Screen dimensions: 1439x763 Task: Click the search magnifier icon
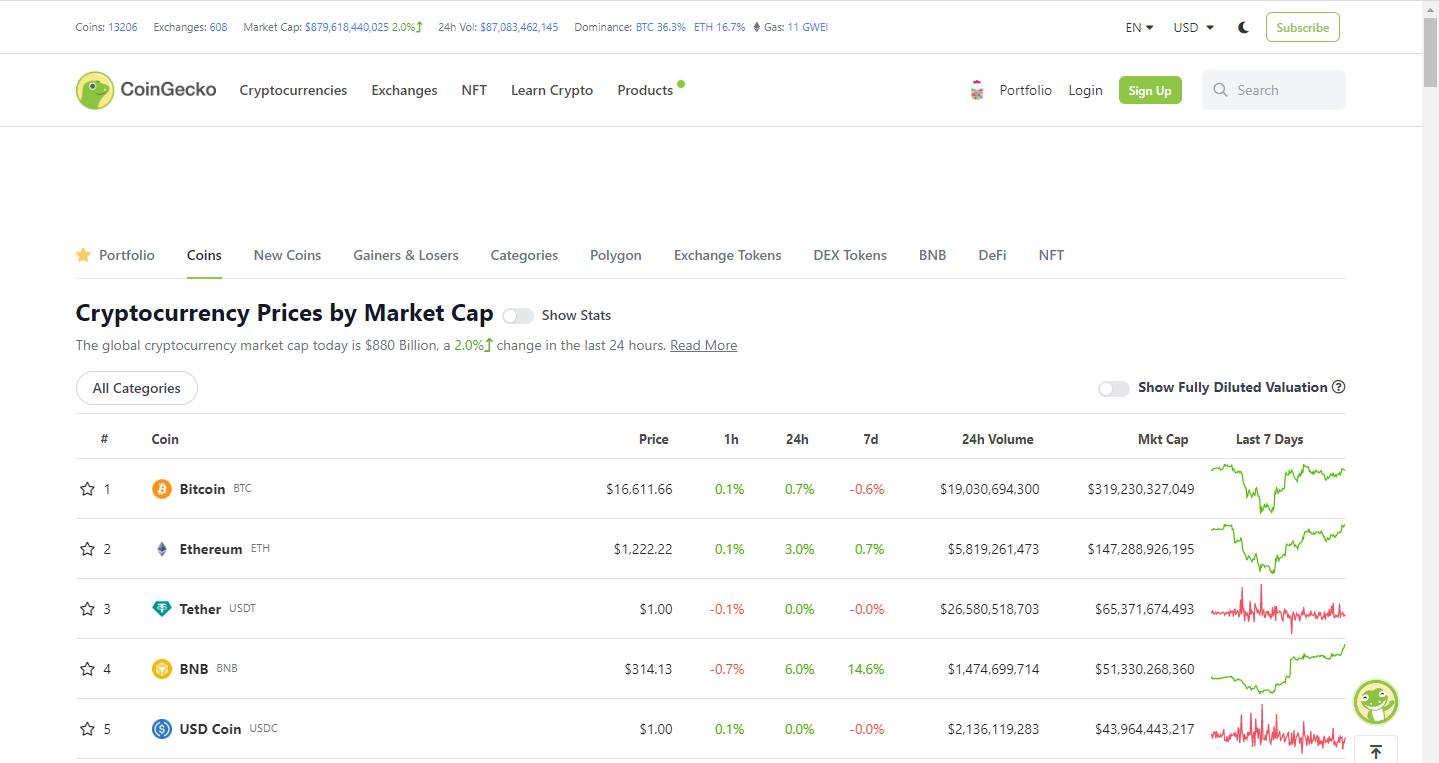(x=1220, y=90)
